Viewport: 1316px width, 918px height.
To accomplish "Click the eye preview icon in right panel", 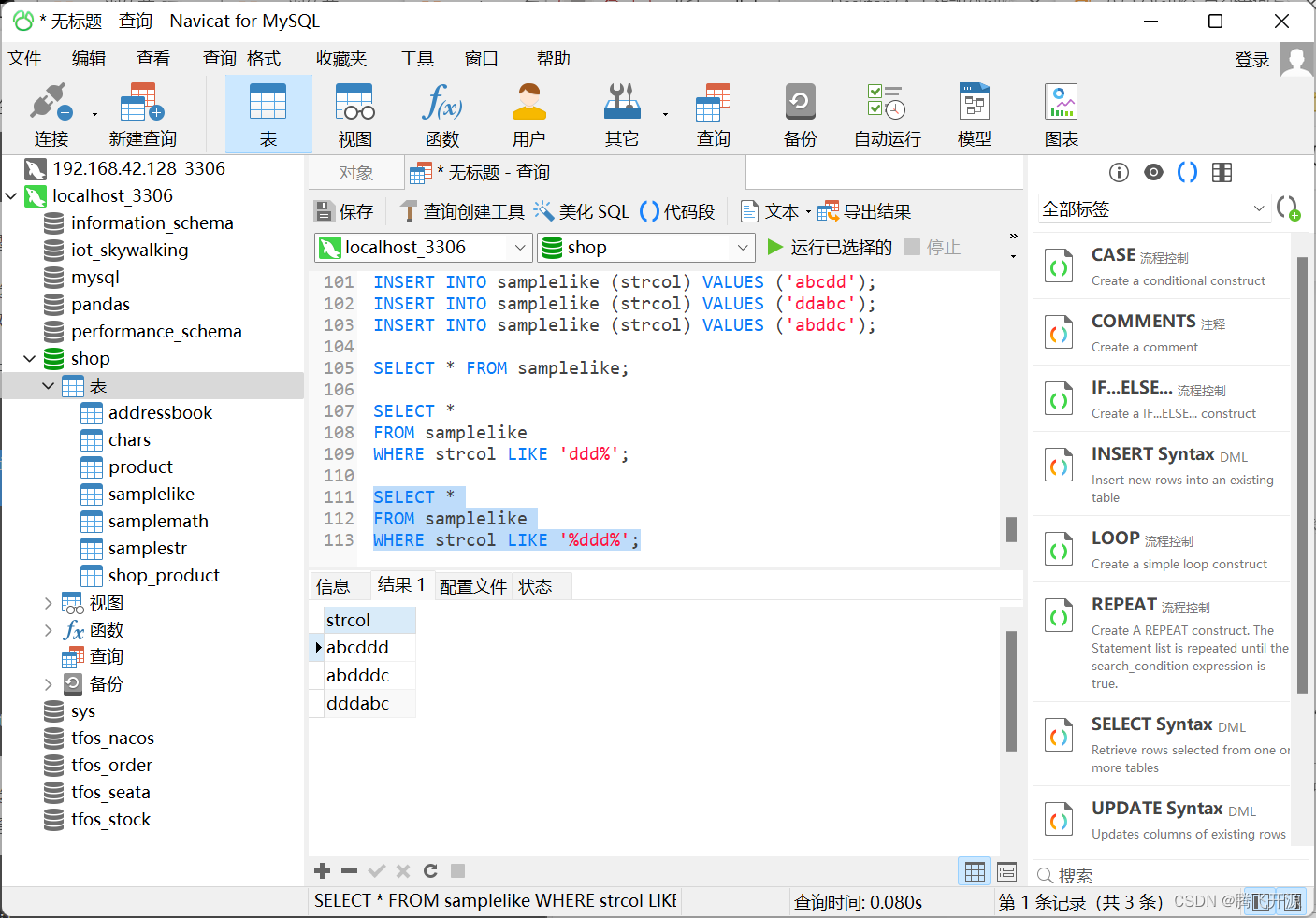I will [x=1154, y=172].
